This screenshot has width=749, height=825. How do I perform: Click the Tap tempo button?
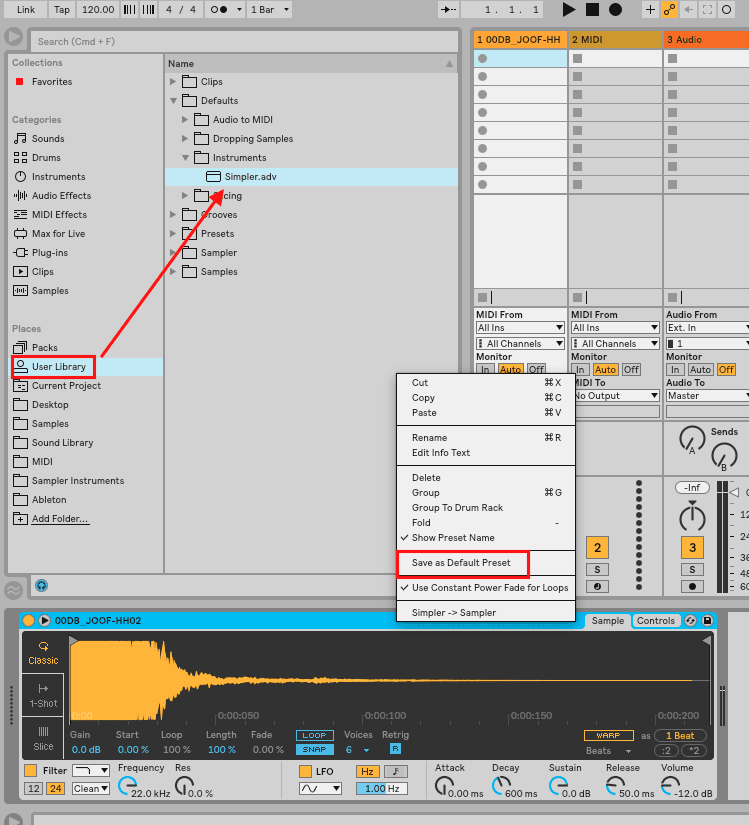tap(62, 10)
